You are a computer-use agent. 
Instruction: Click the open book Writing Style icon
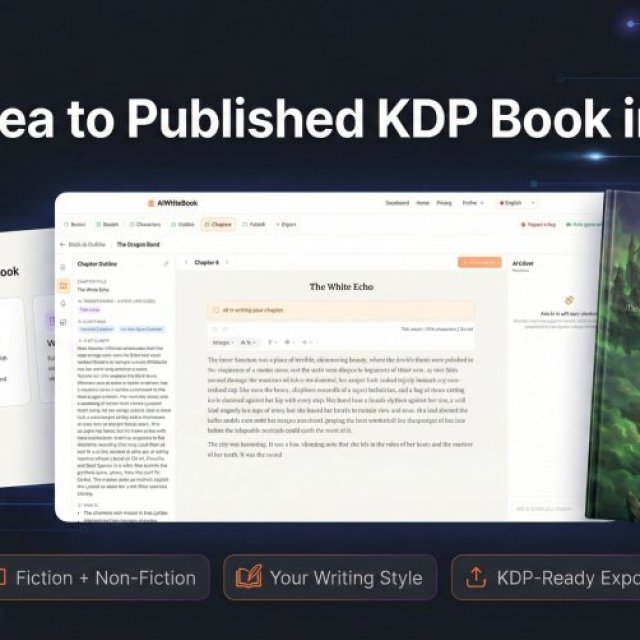248,578
